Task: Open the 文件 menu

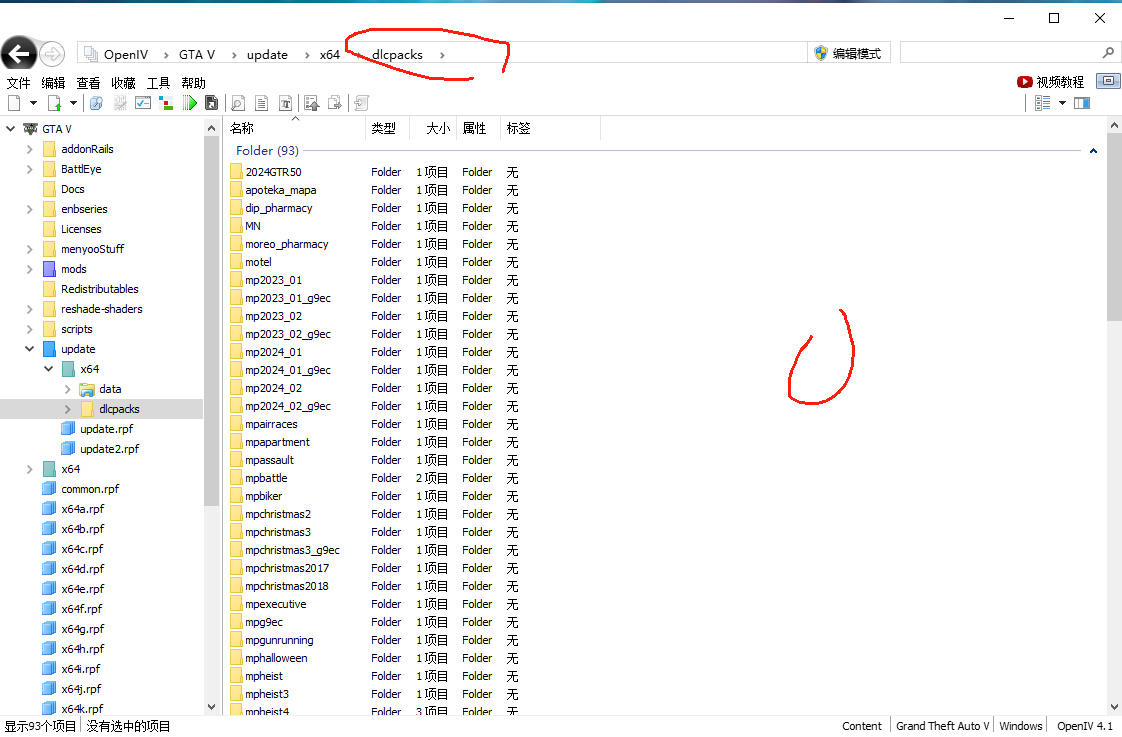Action: pos(19,83)
